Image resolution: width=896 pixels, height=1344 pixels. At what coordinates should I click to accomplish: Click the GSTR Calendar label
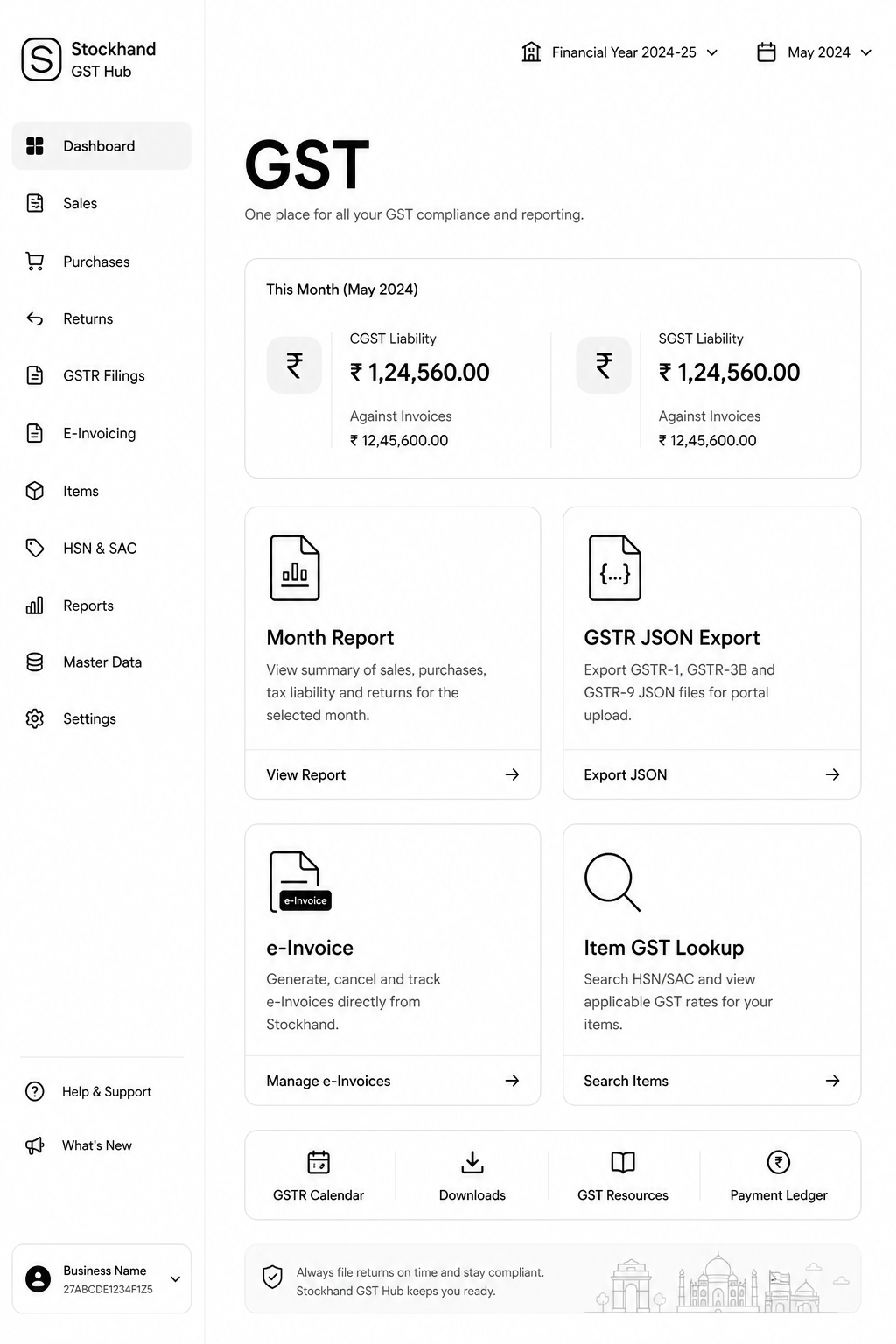tap(318, 1195)
